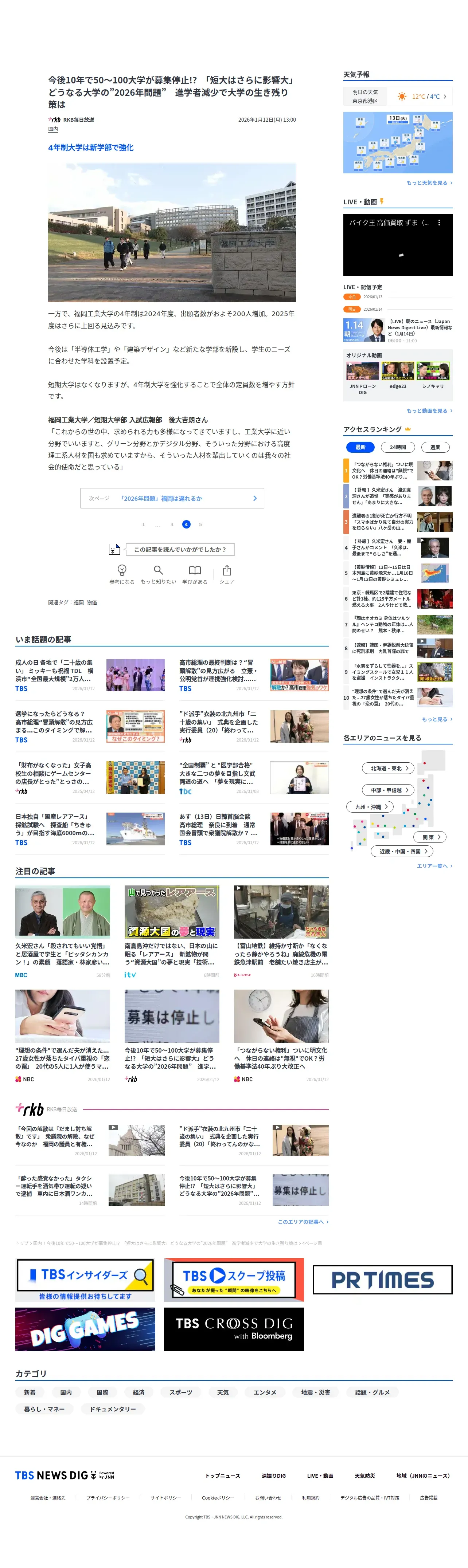The image size is (468, 1568).
Task: Click the rkb section header logo
Action: (x=30, y=1110)
